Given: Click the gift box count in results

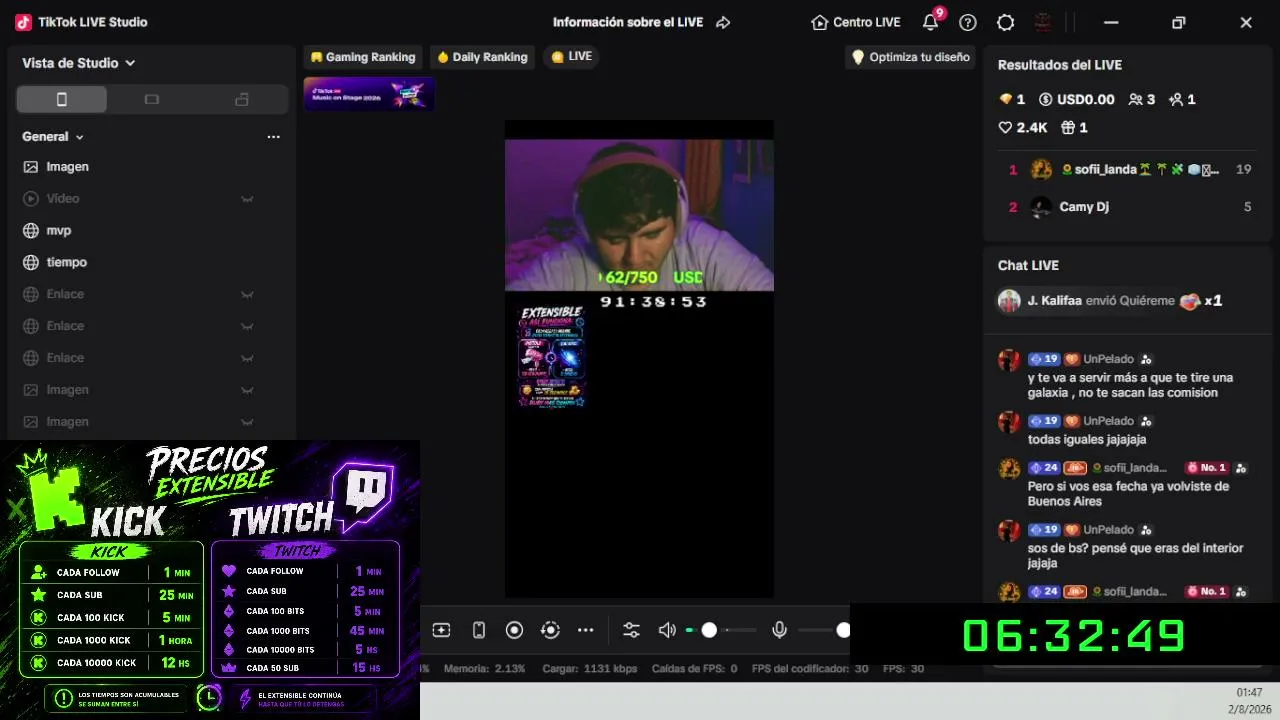Looking at the screenshot, I should coord(1074,127).
